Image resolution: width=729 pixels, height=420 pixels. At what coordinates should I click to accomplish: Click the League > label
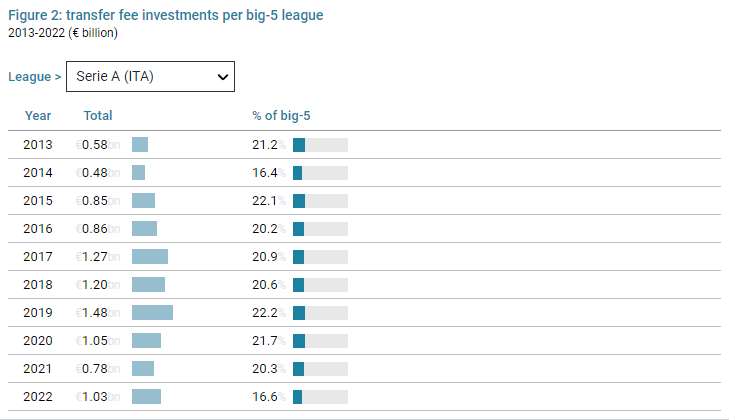pyautogui.click(x=35, y=76)
